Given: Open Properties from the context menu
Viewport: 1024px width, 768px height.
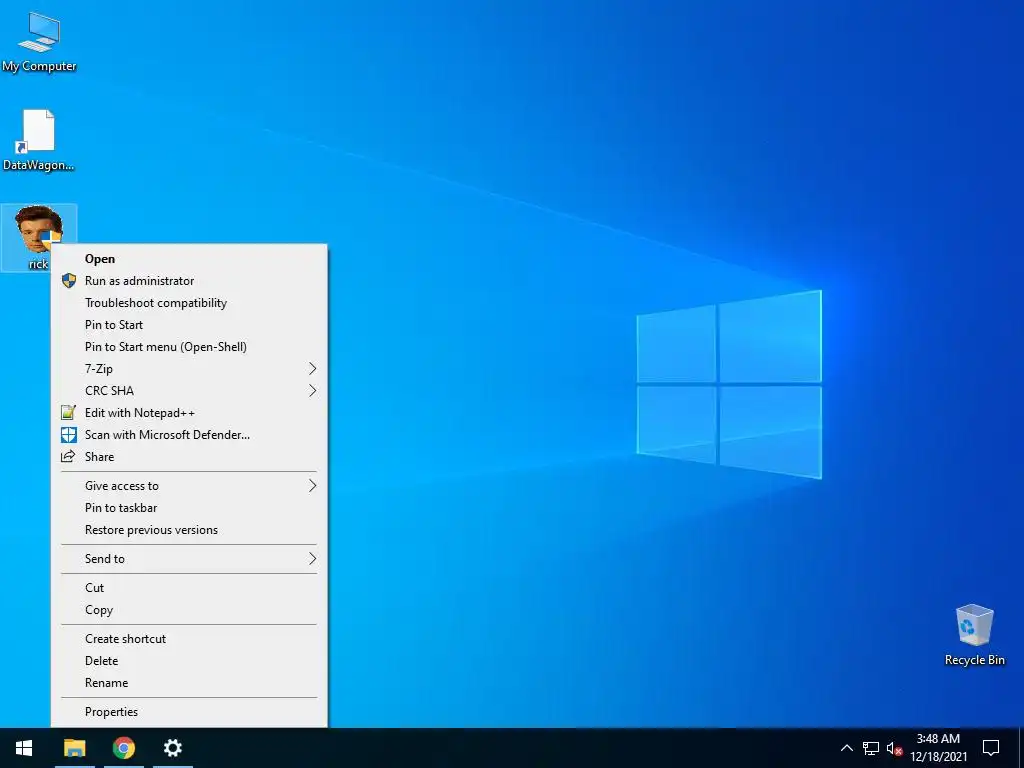Looking at the screenshot, I should [x=189, y=712].
